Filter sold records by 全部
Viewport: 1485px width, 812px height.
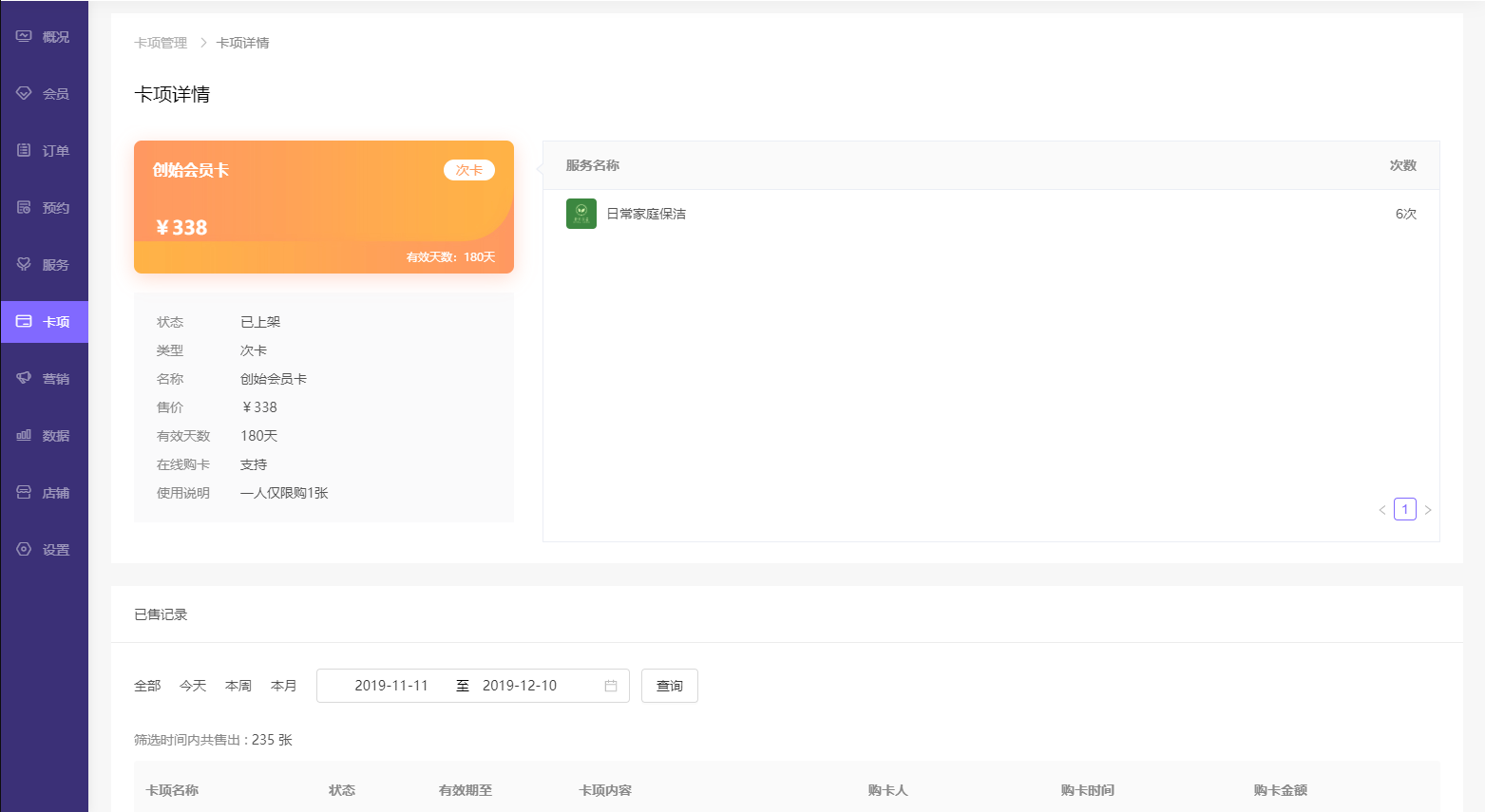coord(147,686)
